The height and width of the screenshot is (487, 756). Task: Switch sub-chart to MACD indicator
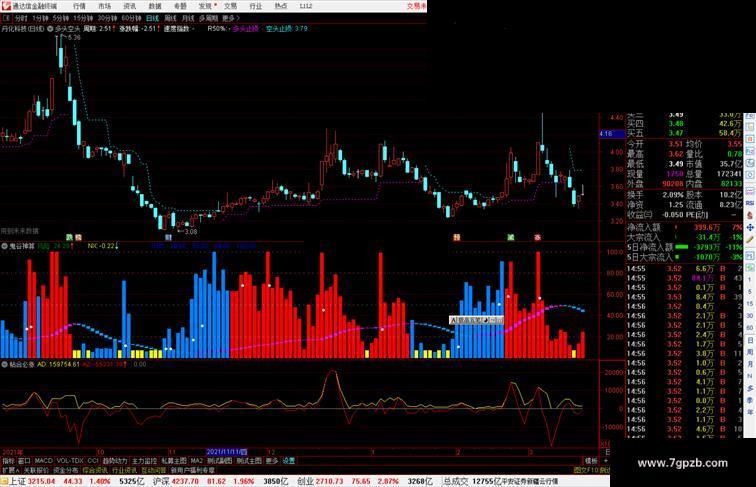pos(43,461)
